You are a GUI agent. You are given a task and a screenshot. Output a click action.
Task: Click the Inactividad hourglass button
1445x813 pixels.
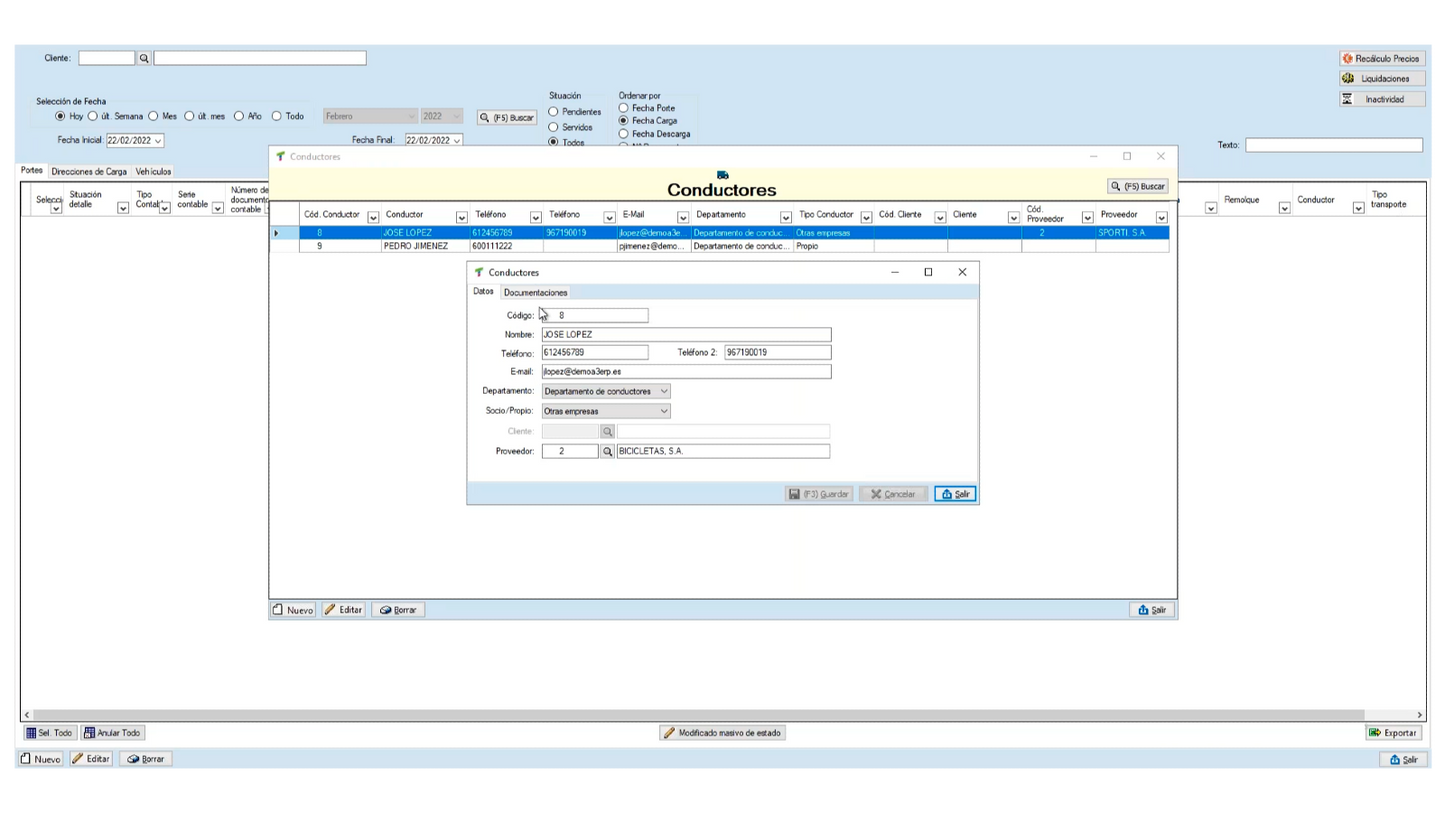(x=1382, y=100)
